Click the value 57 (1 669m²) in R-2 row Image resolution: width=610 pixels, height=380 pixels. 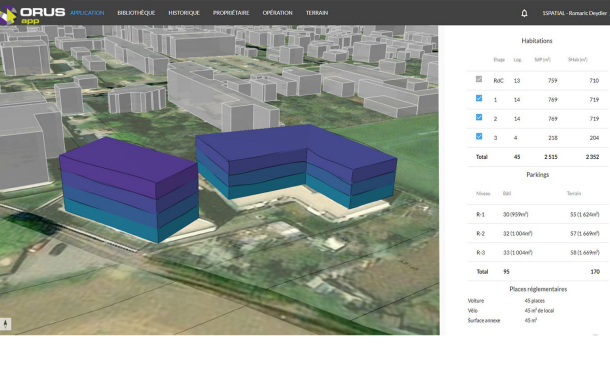click(x=584, y=233)
